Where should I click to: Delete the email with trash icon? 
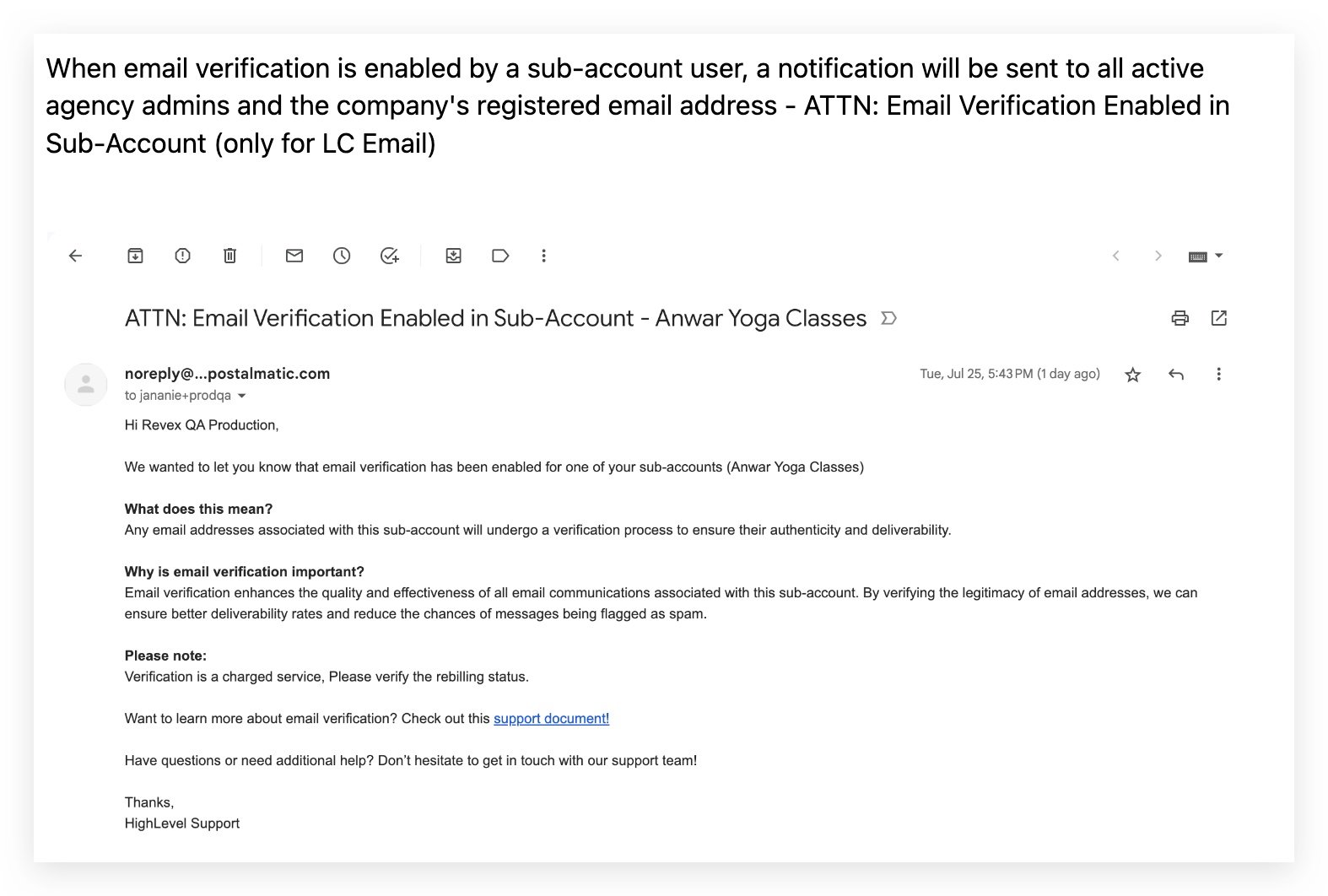tap(229, 256)
